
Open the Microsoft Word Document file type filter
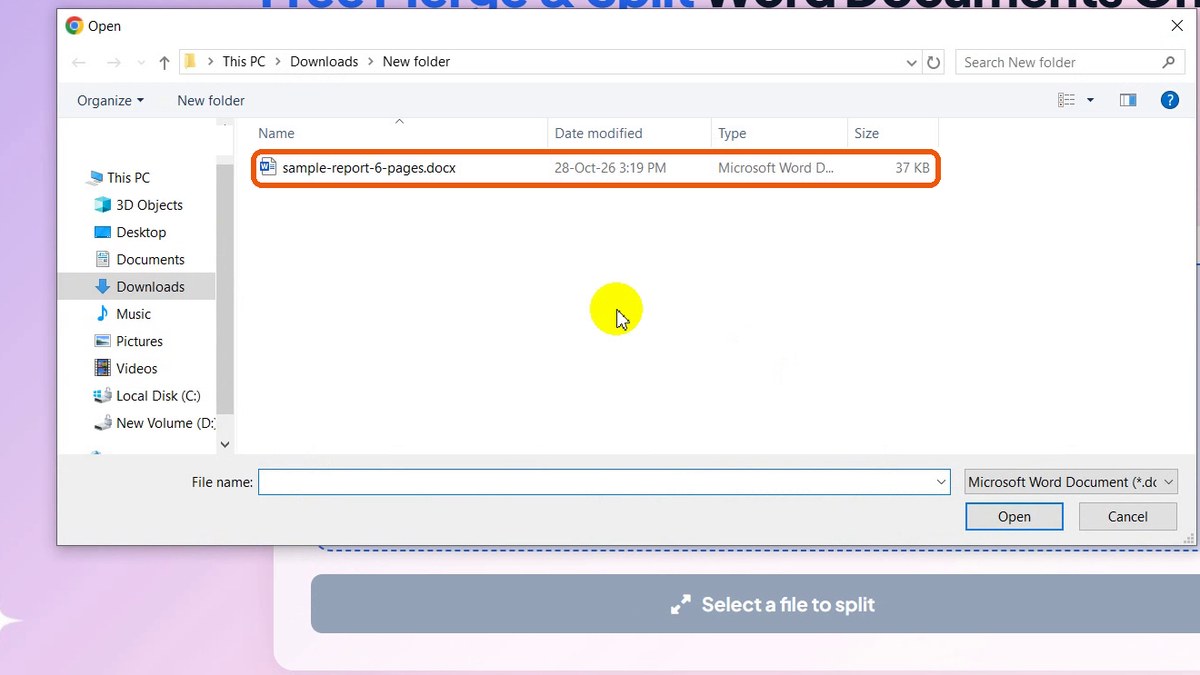1071,482
